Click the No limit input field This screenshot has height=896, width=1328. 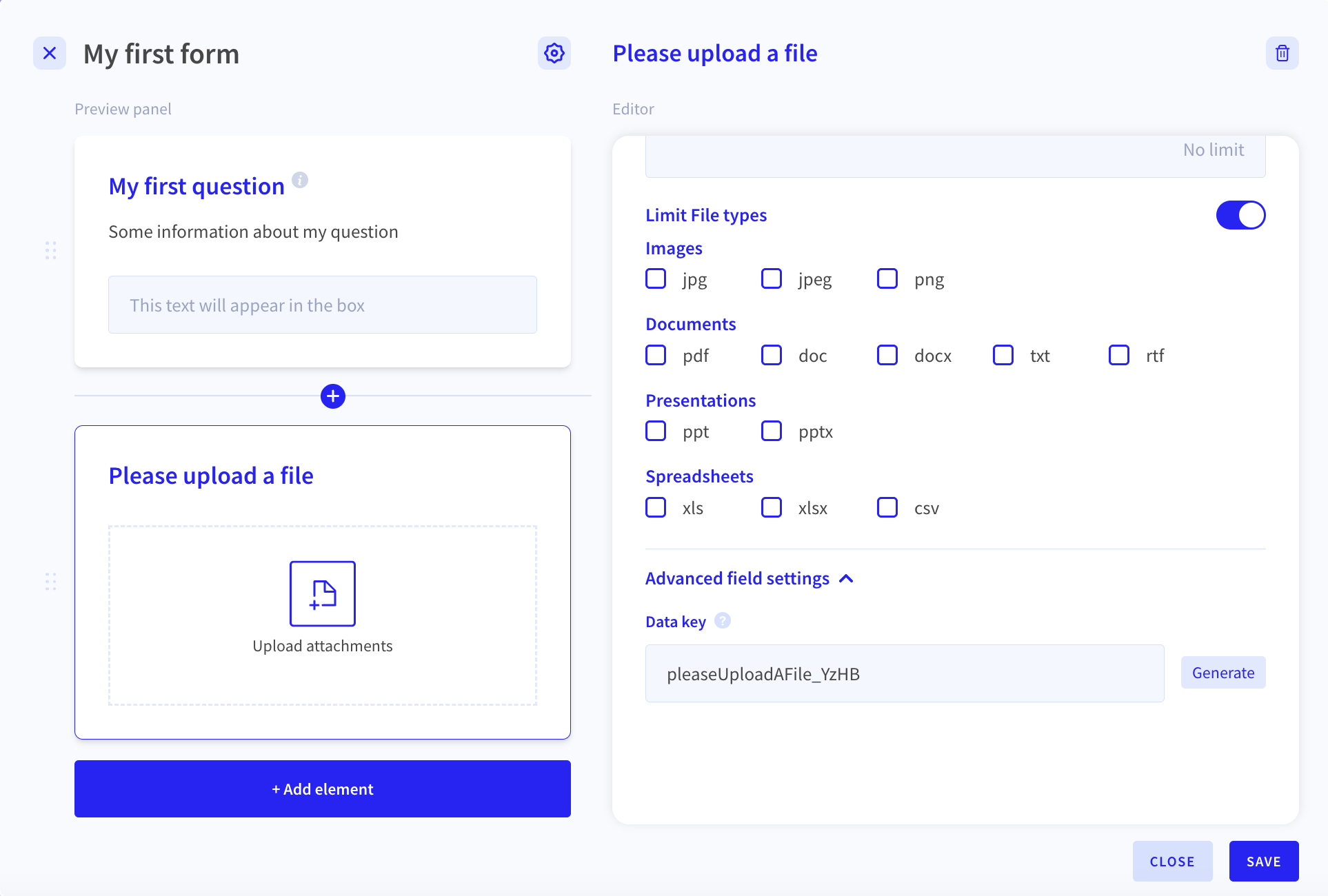(956, 156)
